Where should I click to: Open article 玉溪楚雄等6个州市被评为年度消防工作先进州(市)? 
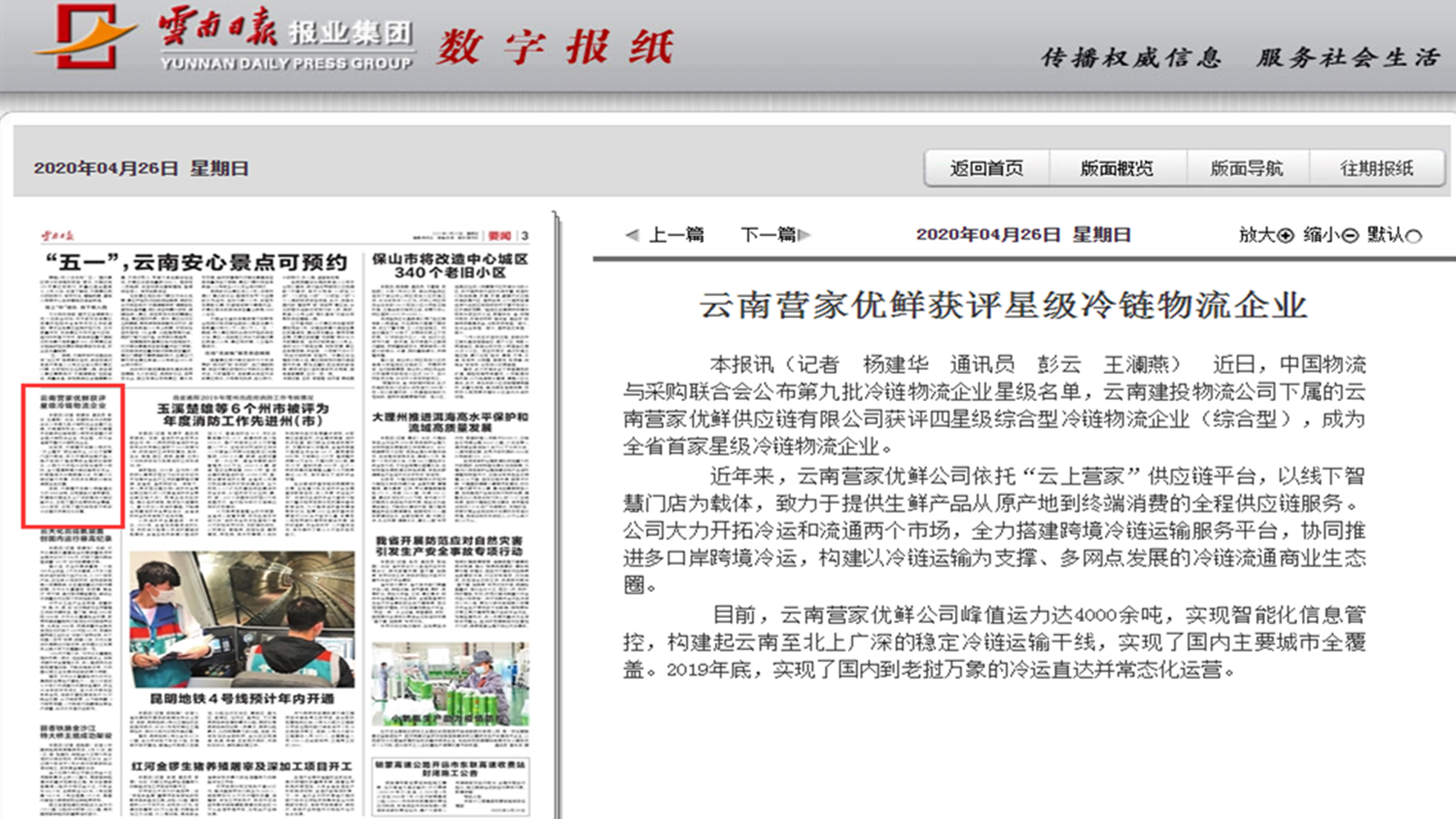click(243, 414)
